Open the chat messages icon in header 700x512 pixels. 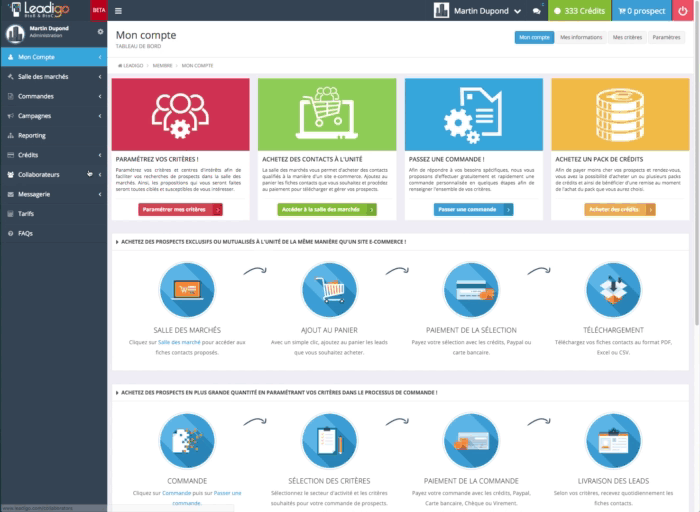[537, 11]
